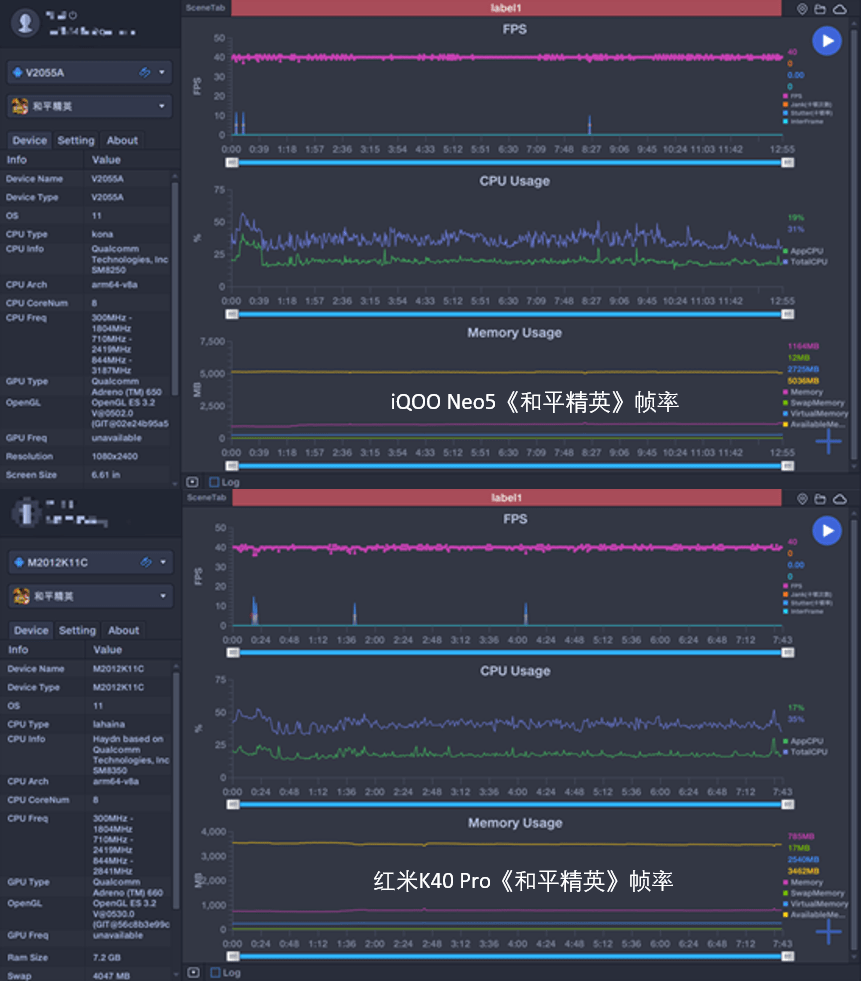Click left range handle of V2055A FPS chart
Screen dimensions: 861x981
(232, 163)
